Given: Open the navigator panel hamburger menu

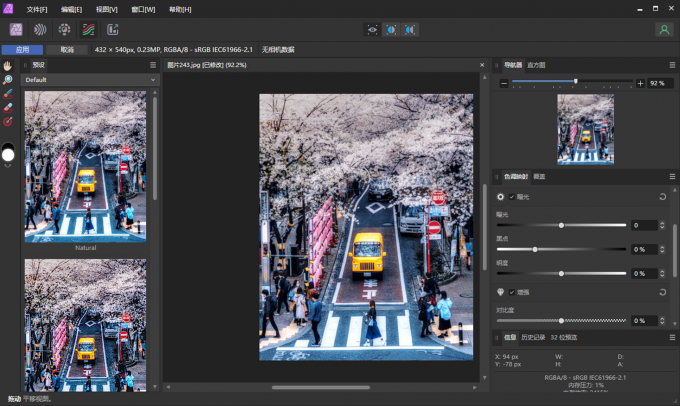Looking at the screenshot, I should tap(672, 65).
